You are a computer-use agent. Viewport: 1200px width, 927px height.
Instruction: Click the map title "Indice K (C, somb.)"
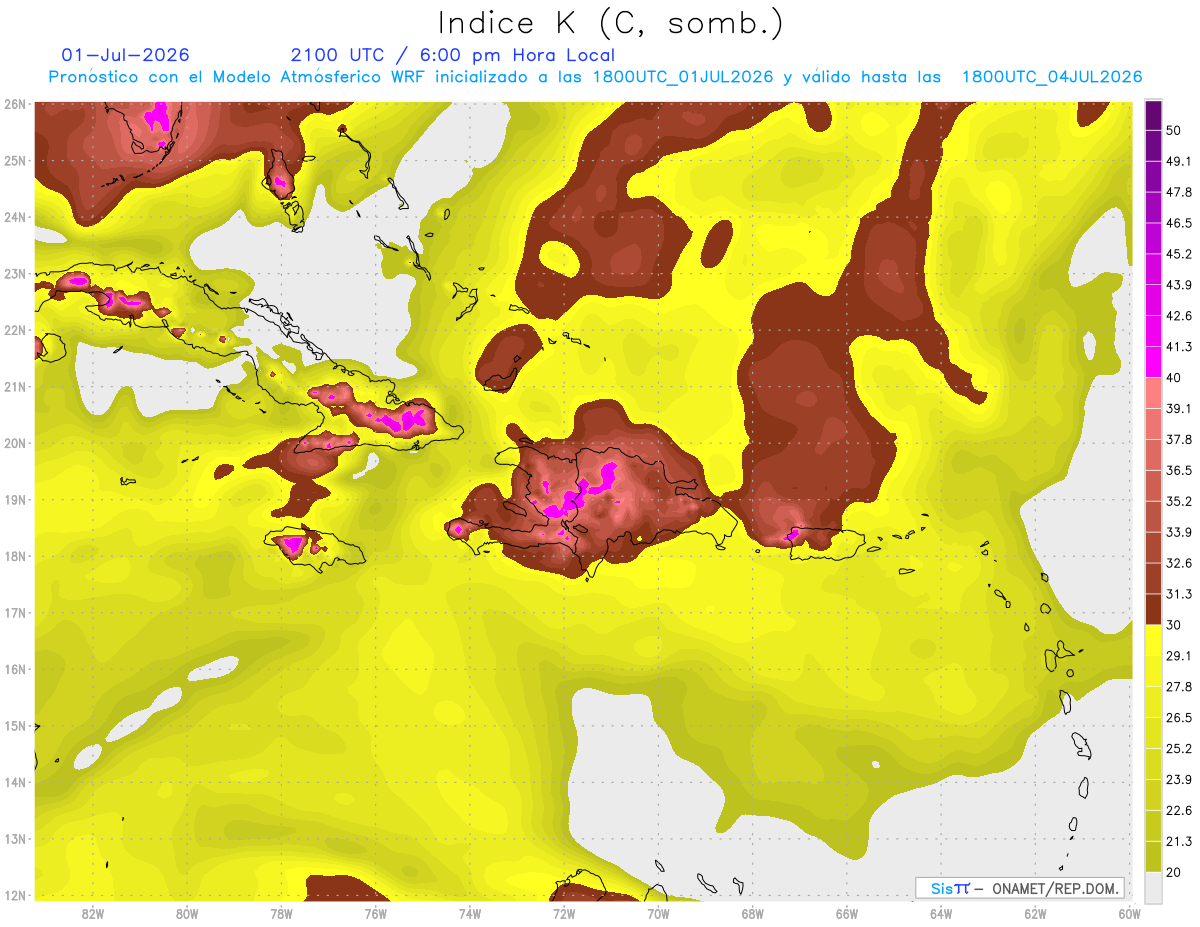(x=610, y=23)
